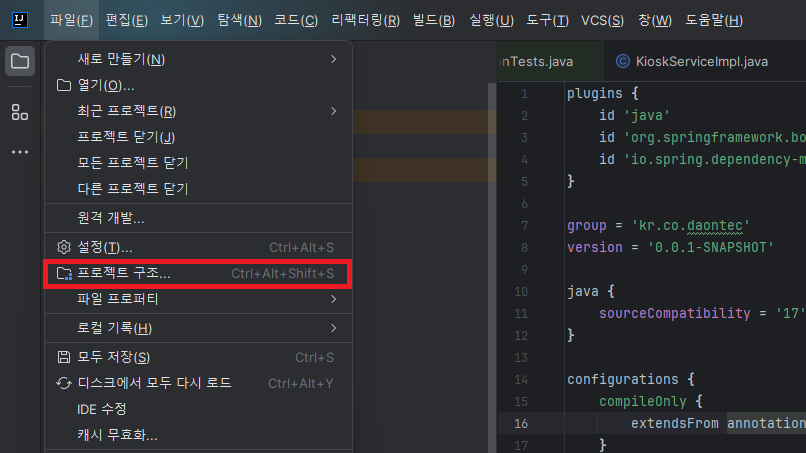Click plugins keyword on line 1
The width and height of the screenshot is (806, 453).
pos(595,94)
